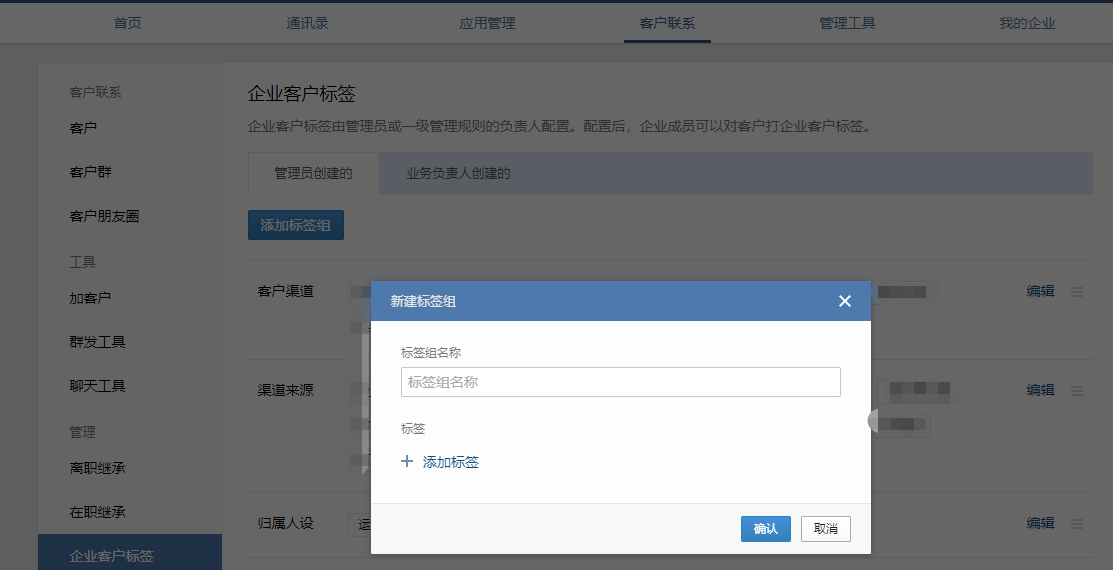This screenshot has width=1113, height=570.
Task: Switch to the 业务负责人创建的 tab
Action: [x=458, y=173]
